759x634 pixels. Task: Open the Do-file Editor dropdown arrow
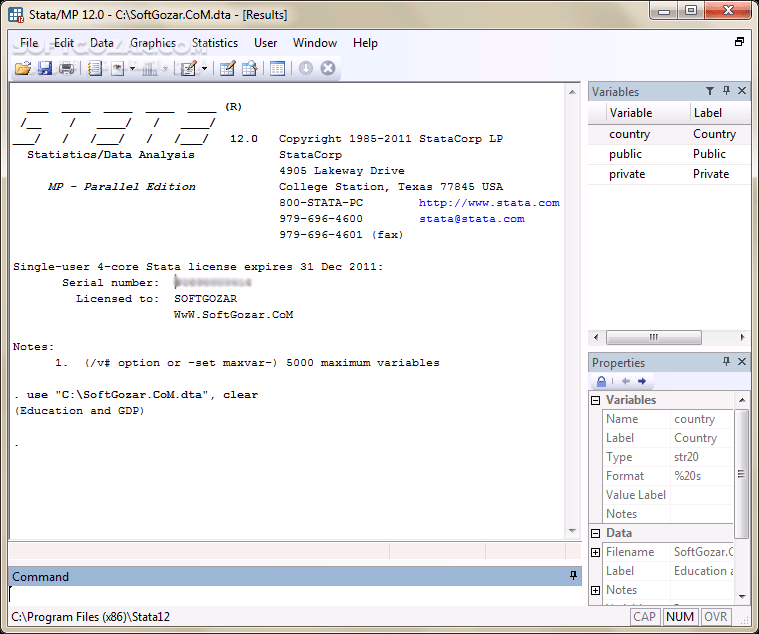click(204, 68)
